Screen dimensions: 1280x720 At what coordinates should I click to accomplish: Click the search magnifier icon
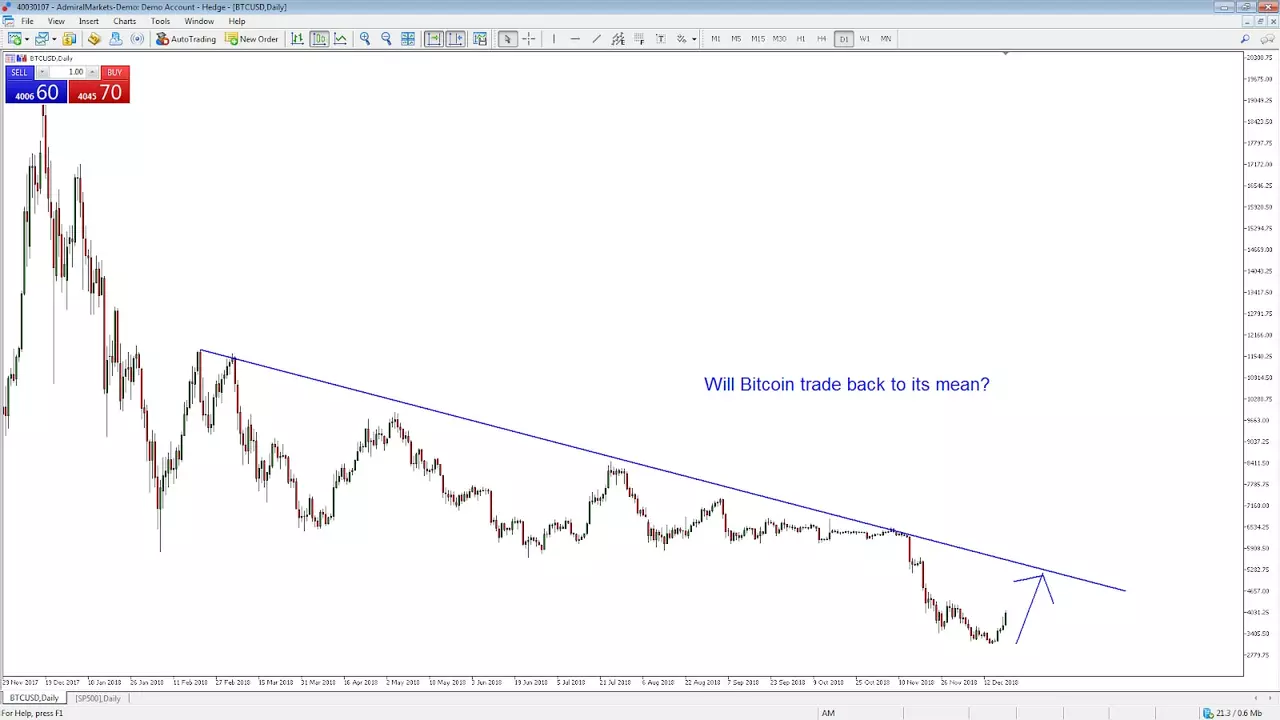tap(1245, 39)
